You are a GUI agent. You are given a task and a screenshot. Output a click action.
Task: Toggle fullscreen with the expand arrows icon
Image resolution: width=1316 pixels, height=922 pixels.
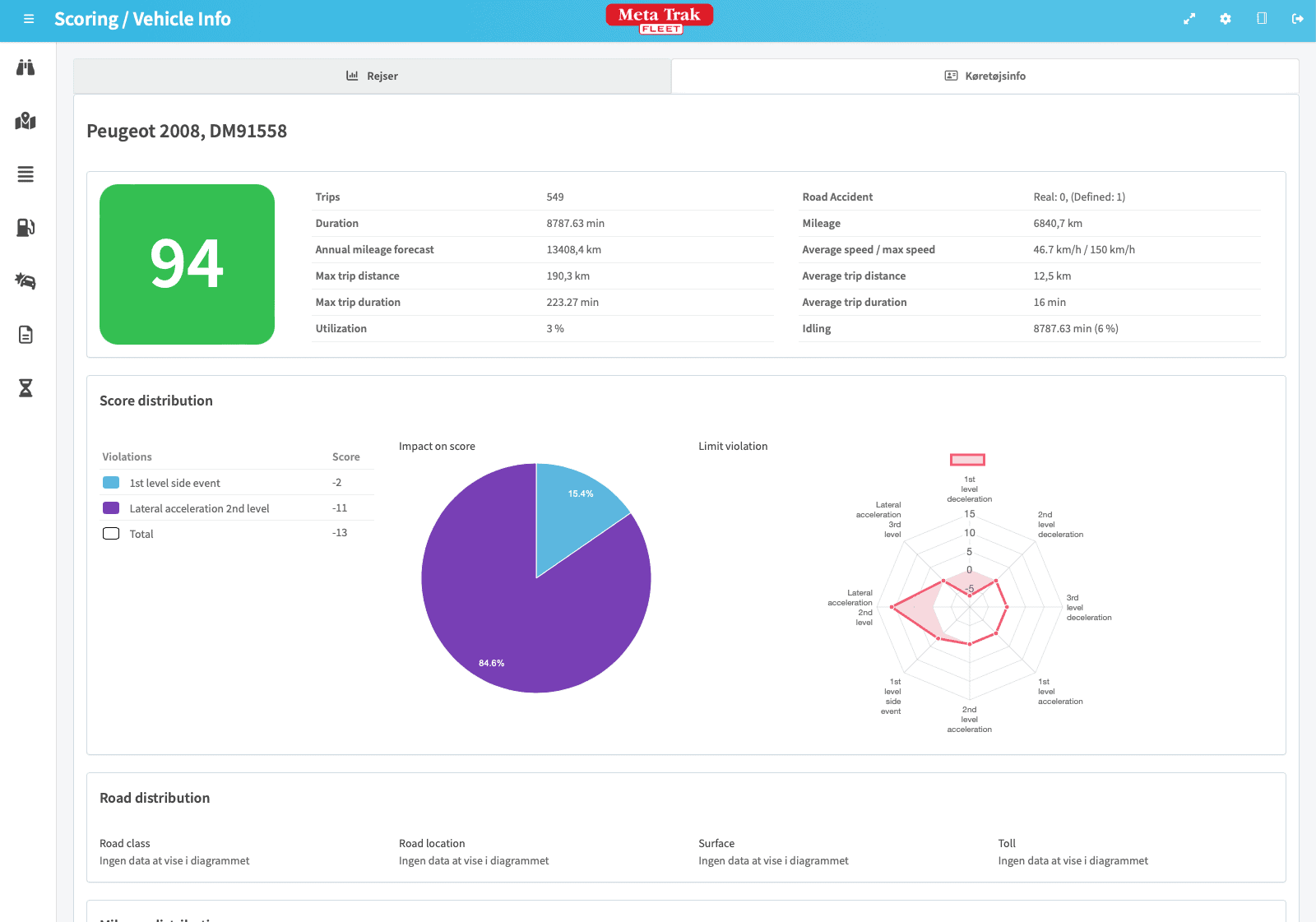pyautogui.click(x=1189, y=19)
